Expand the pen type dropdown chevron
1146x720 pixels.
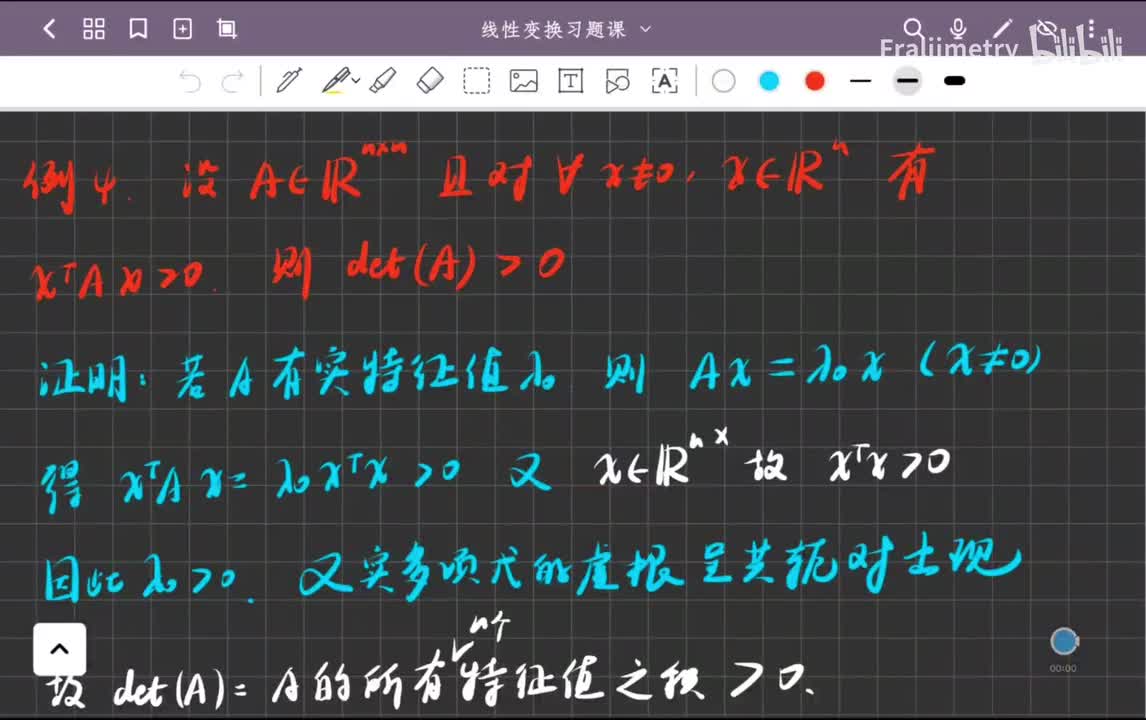coord(356,80)
